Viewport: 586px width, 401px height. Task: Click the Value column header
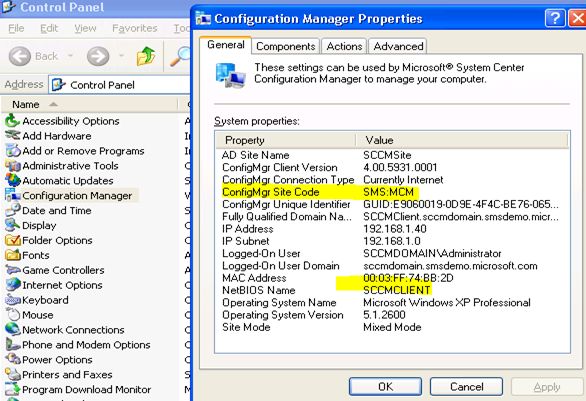click(x=462, y=140)
